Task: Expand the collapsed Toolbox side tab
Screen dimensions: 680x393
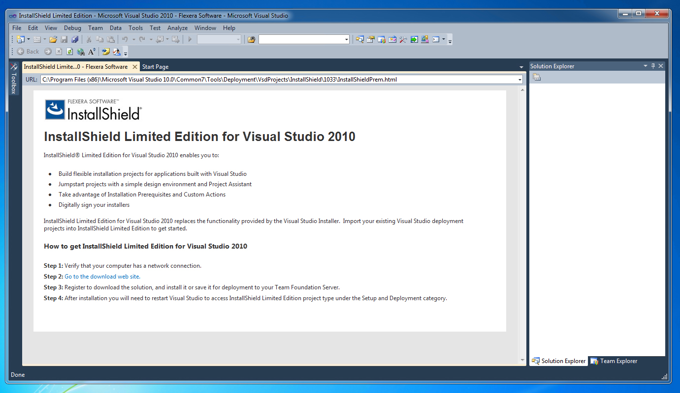Action: tap(13, 79)
